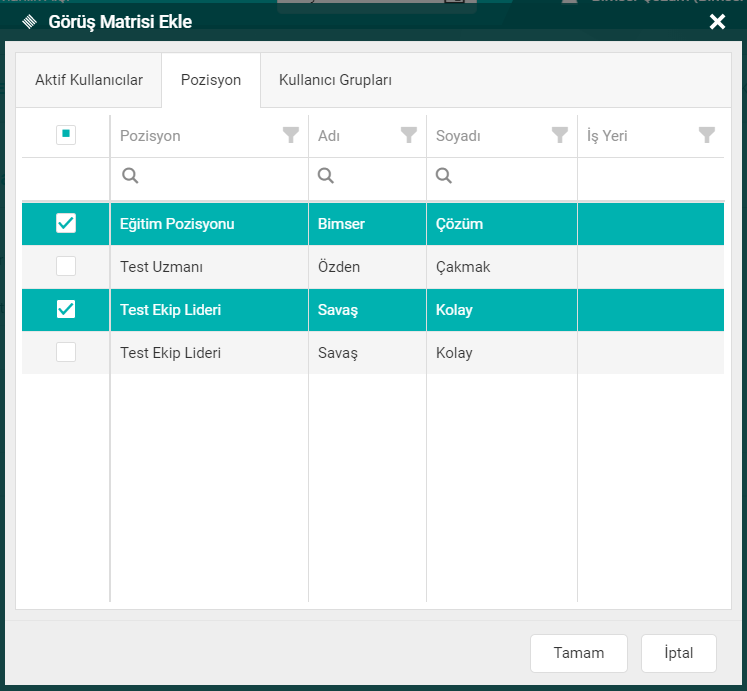
Task: Open the Adı column filter funnel
Action: pyautogui.click(x=409, y=135)
